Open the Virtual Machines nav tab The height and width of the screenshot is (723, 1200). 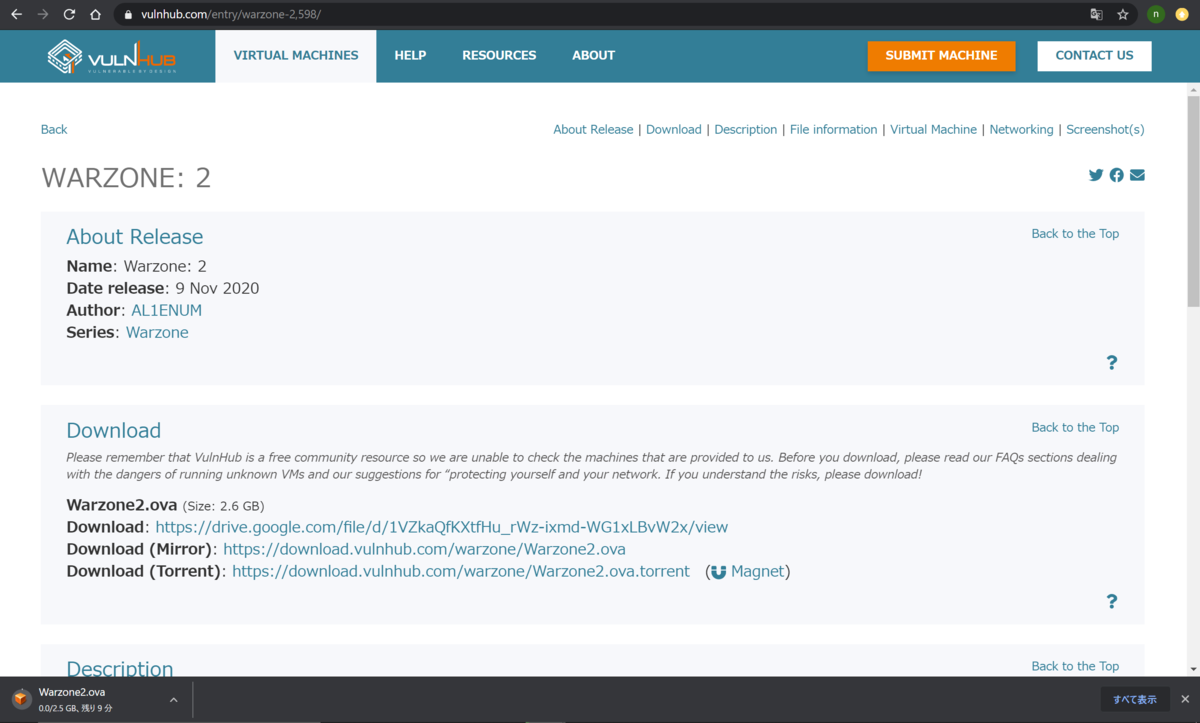(296, 56)
